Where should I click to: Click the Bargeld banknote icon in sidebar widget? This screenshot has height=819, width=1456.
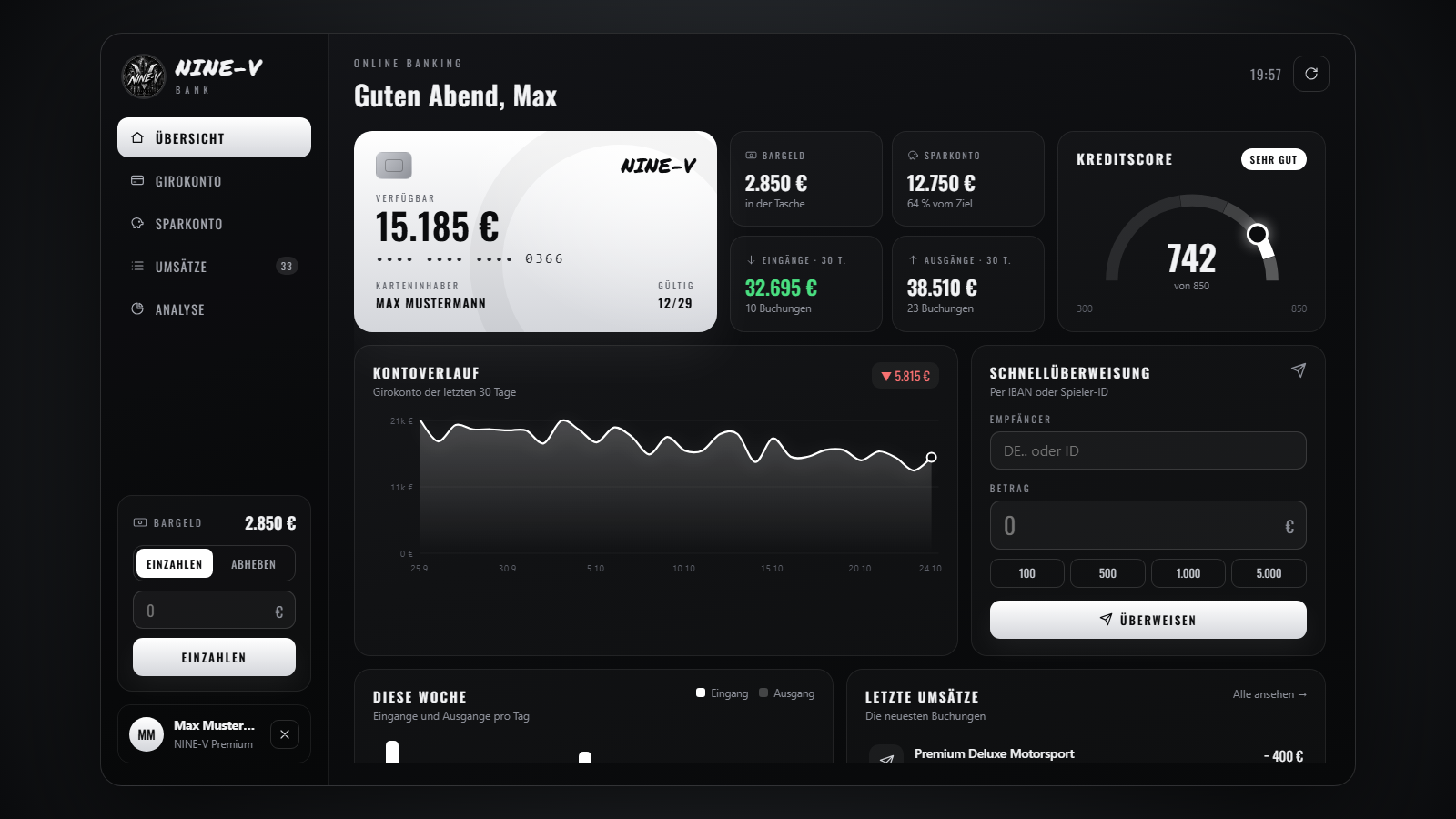[x=140, y=522]
